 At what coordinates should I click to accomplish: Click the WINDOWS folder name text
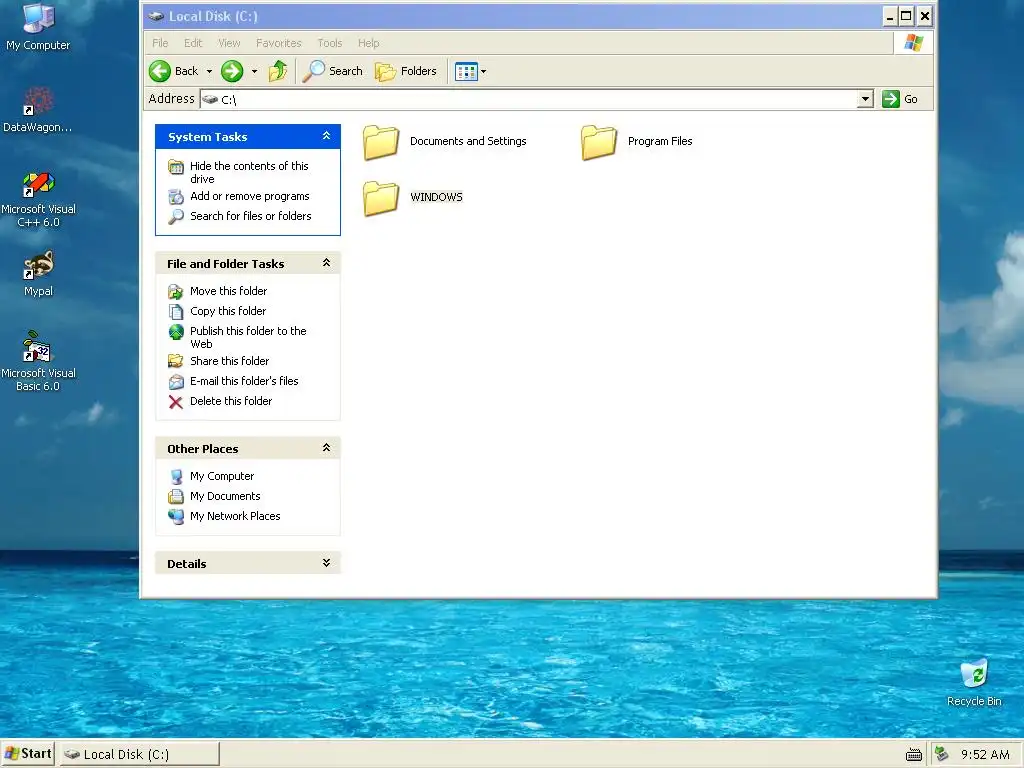pos(436,197)
